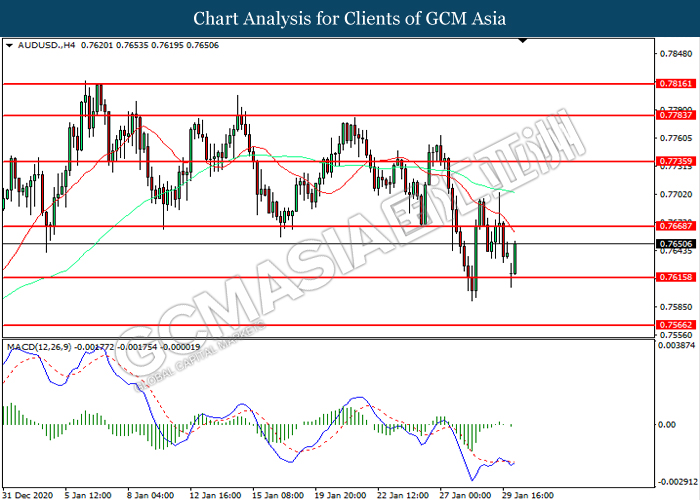Viewport: 700px width, 500px height.
Task: Select the 0.77837 price level label
Action: click(x=675, y=115)
